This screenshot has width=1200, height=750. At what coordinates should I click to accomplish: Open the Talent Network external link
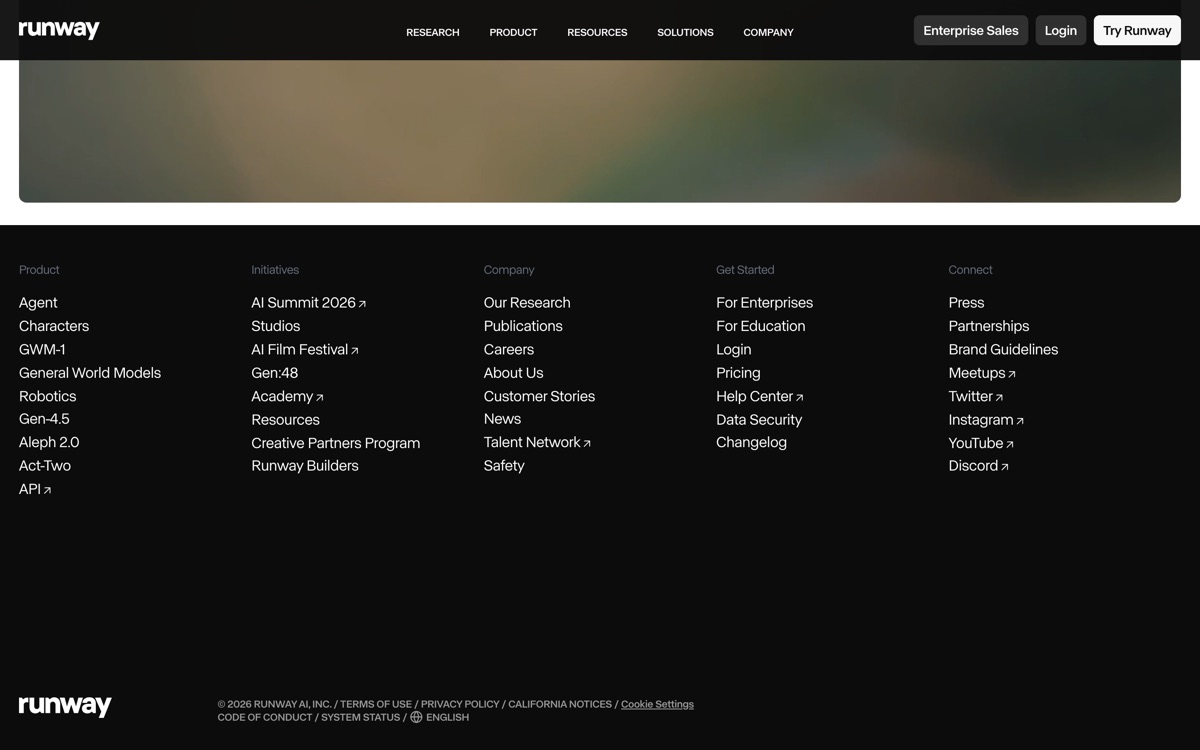point(537,442)
